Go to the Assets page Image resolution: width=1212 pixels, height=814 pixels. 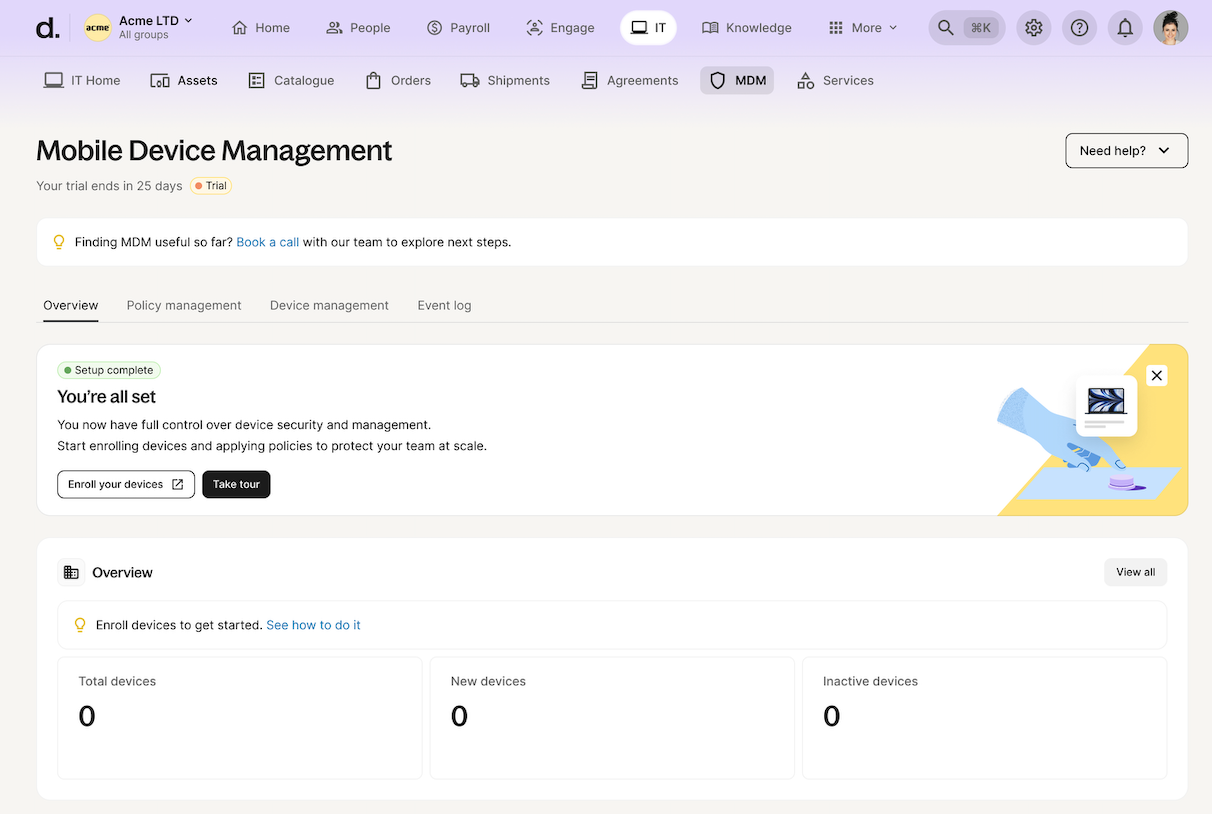[x=184, y=81]
